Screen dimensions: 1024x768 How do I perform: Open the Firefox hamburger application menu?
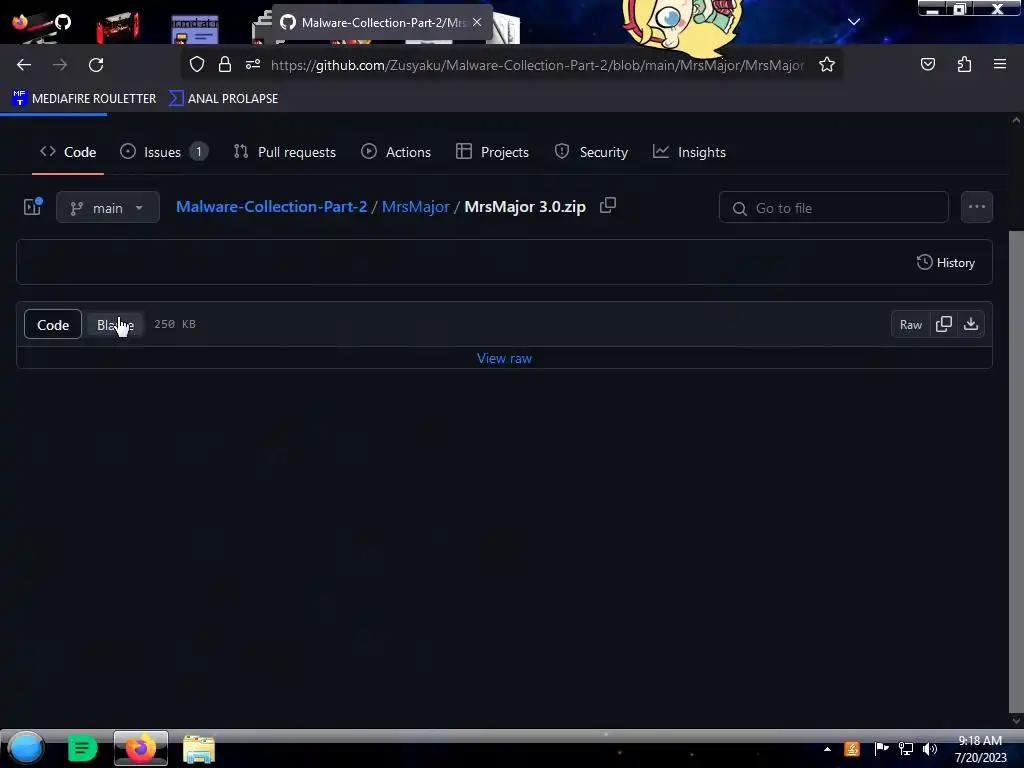coord(1000,64)
